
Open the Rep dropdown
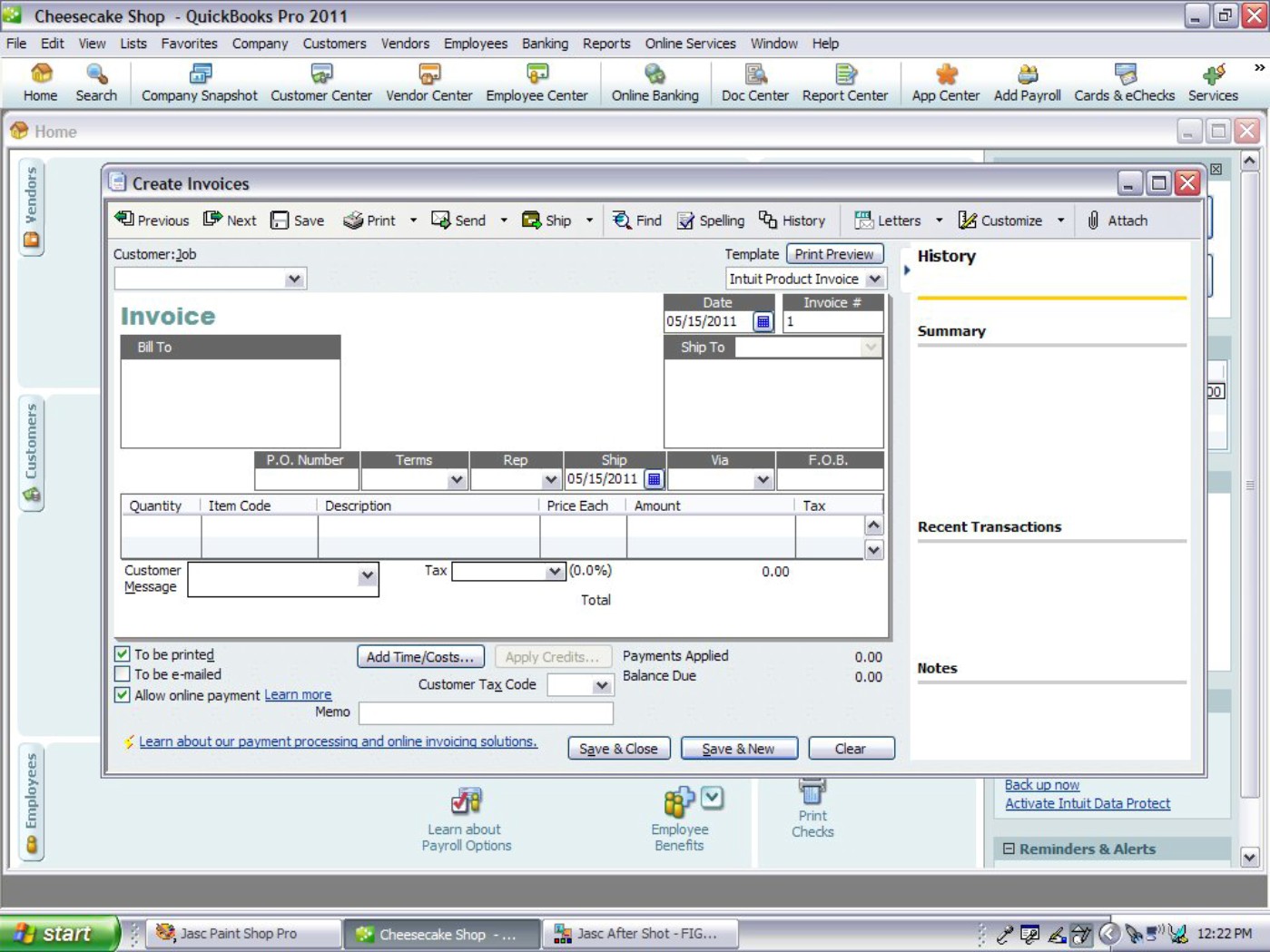(550, 479)
